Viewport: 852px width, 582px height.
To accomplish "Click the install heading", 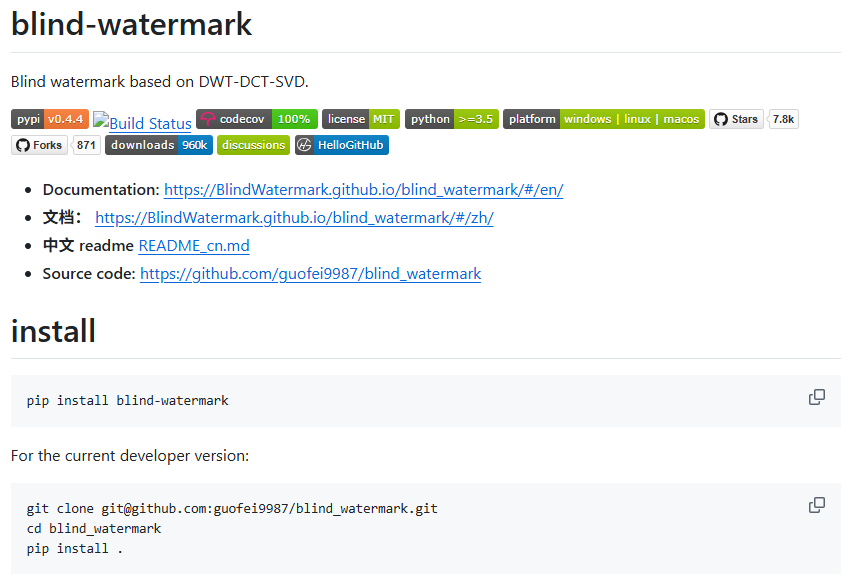I will [x=53, y=331].
